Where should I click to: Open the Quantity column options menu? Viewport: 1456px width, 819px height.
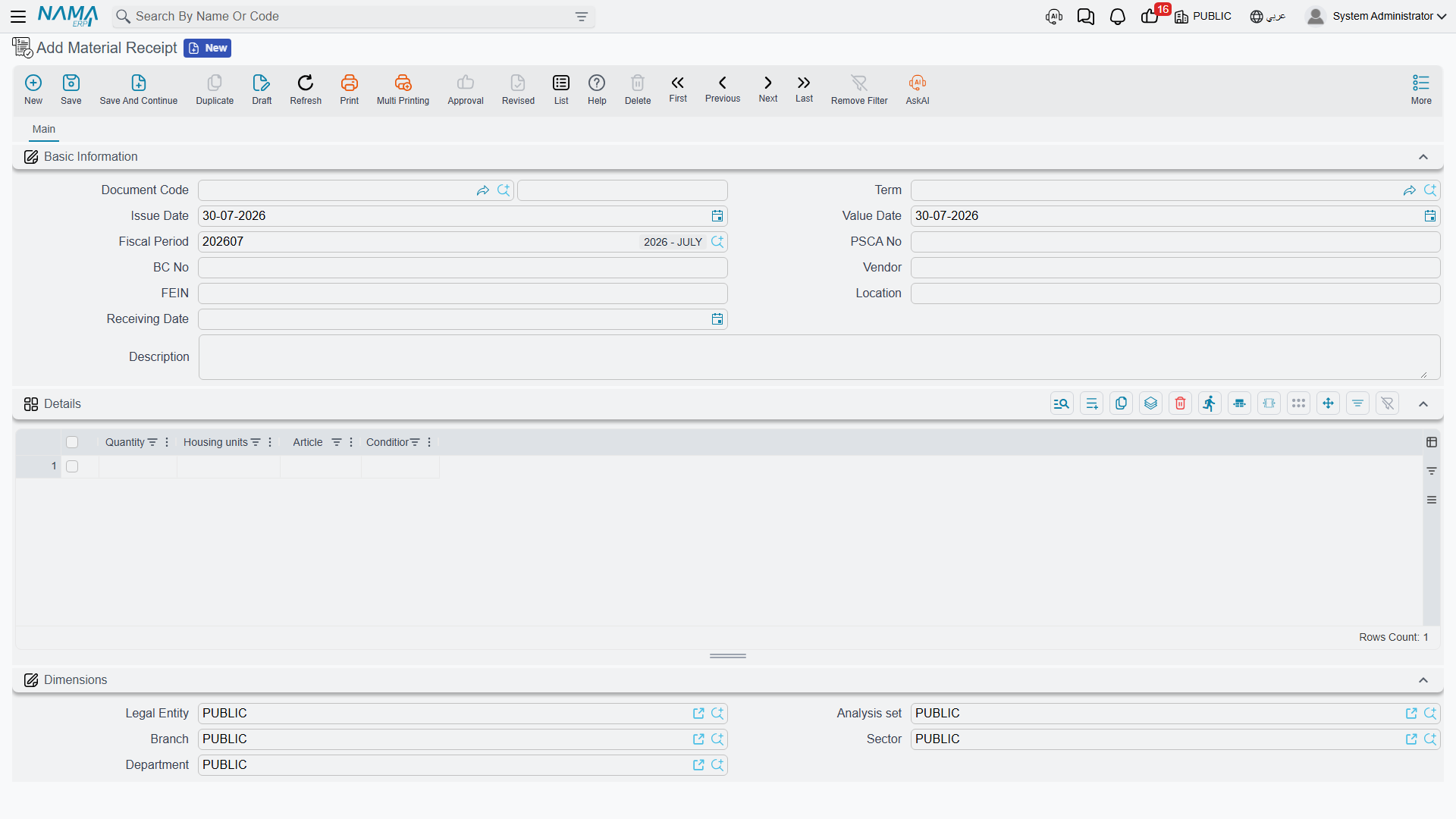coord(167,443)
